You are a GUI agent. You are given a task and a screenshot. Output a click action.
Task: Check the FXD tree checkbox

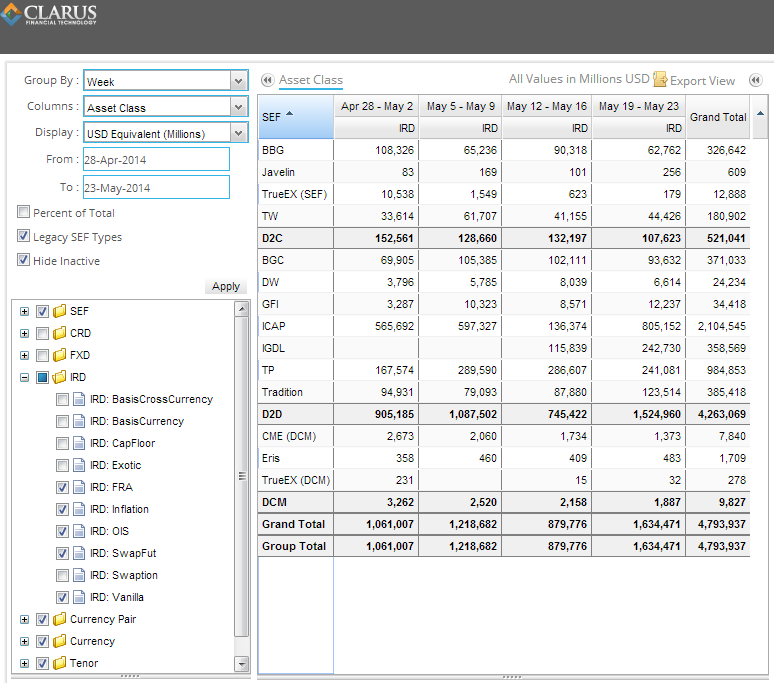pyautogui.click(x=42, y=355)
